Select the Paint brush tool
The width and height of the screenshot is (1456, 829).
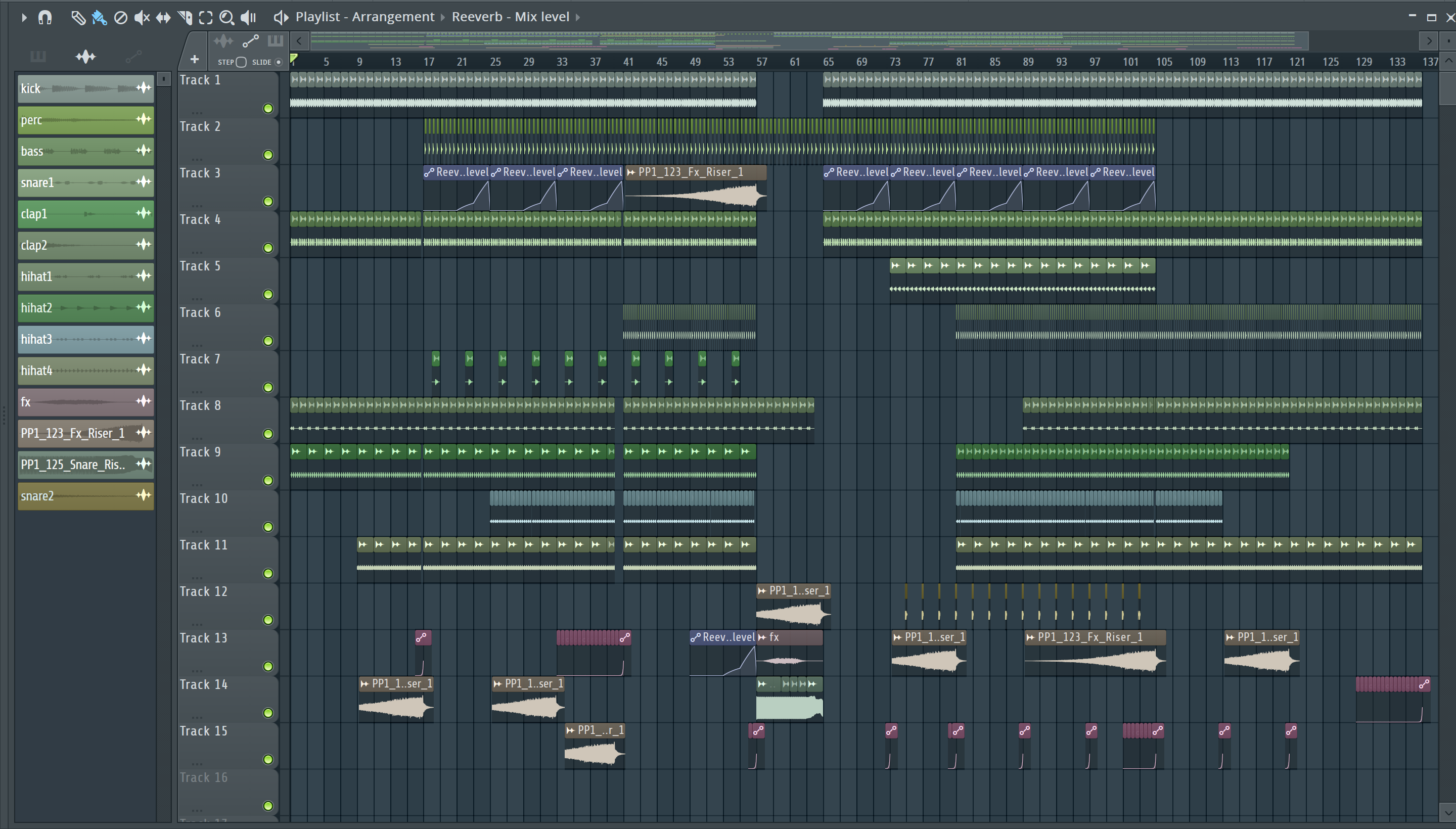pos(99,18)
